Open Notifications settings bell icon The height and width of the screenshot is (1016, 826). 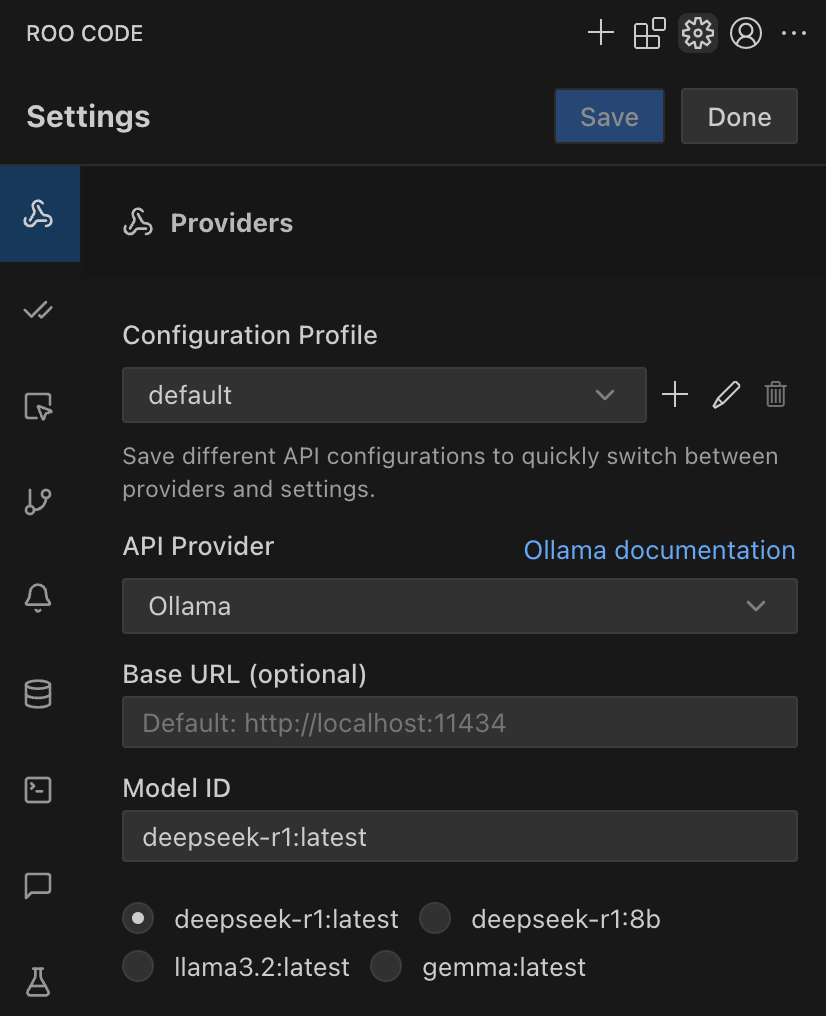38,598
